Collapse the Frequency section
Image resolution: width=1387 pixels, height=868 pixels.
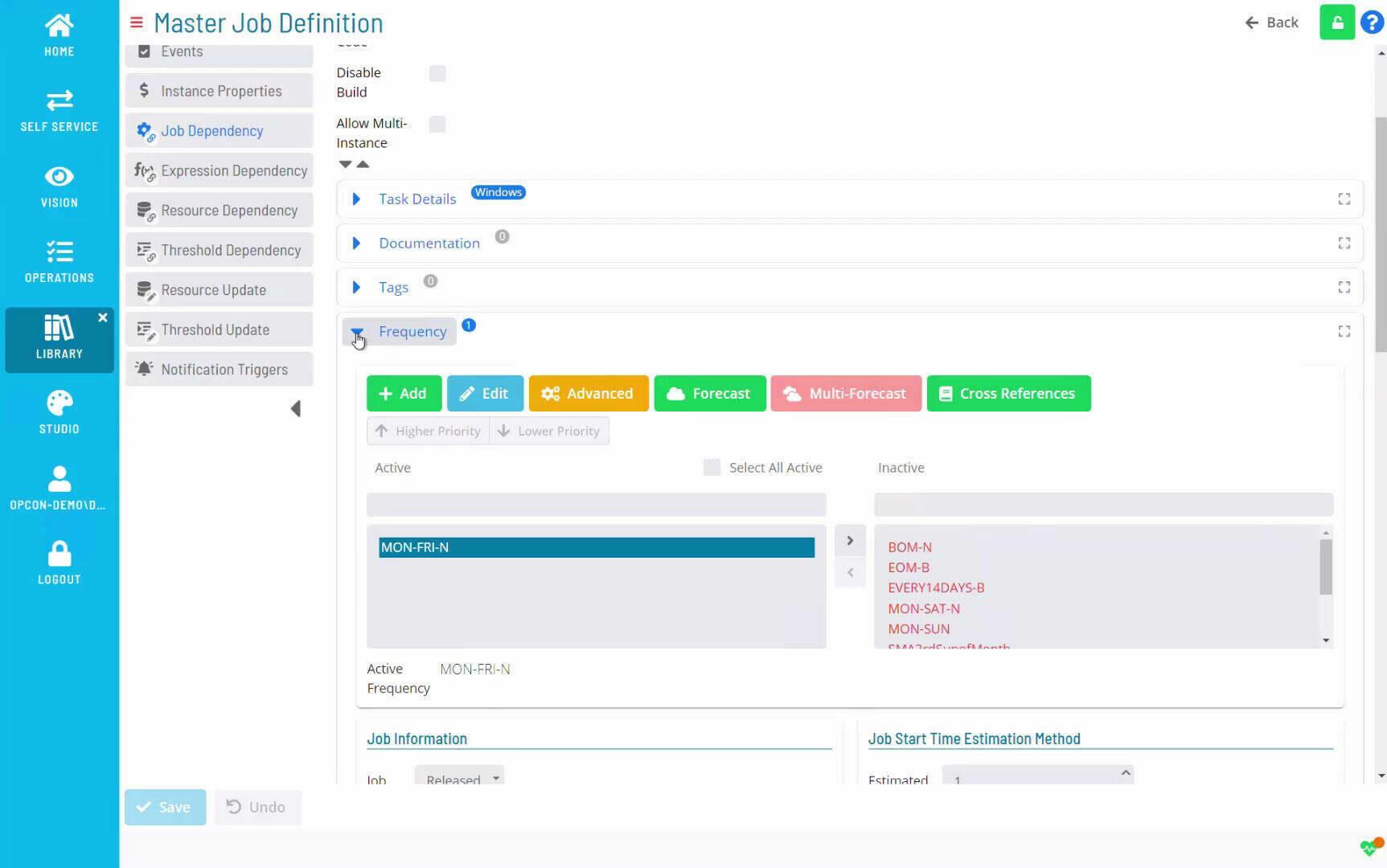click(358, 332)
